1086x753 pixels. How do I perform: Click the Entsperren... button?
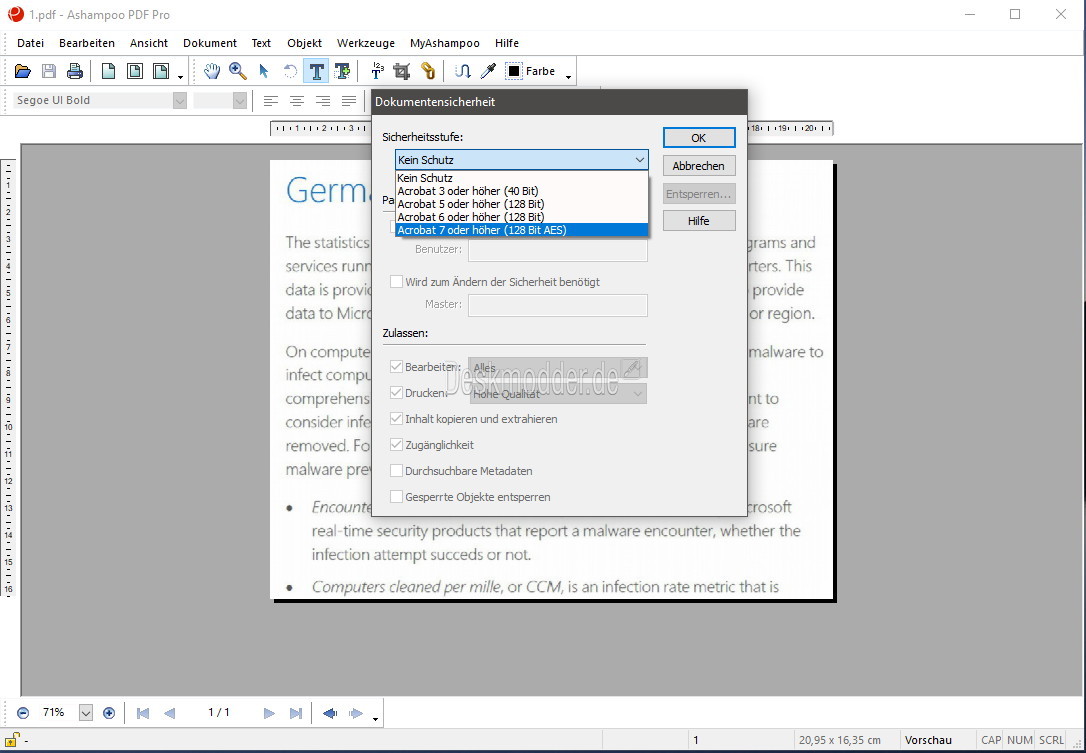[699, 193]
